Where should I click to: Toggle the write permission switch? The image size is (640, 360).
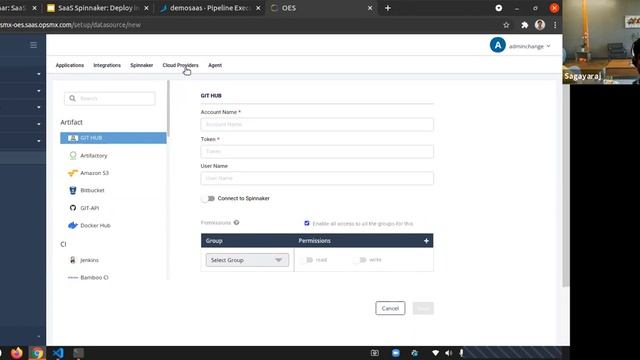[360, 260]
